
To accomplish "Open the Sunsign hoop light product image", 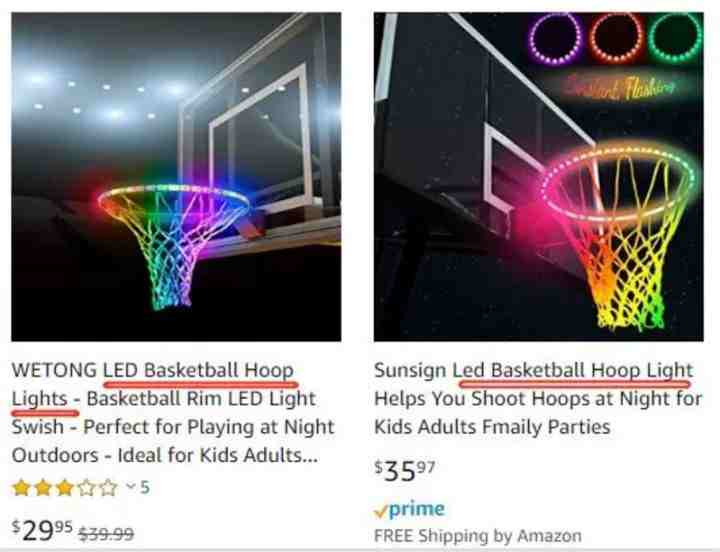I will tap(539, 177).
